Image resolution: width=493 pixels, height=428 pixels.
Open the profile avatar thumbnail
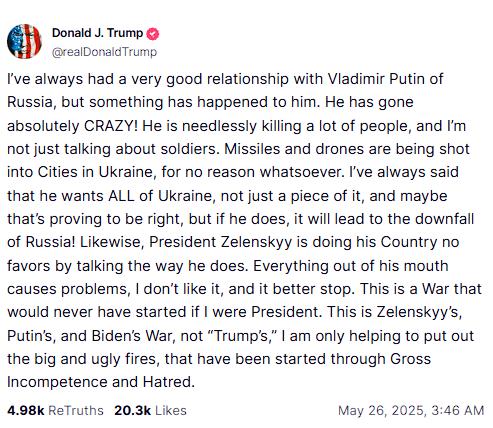coord(24,41)
